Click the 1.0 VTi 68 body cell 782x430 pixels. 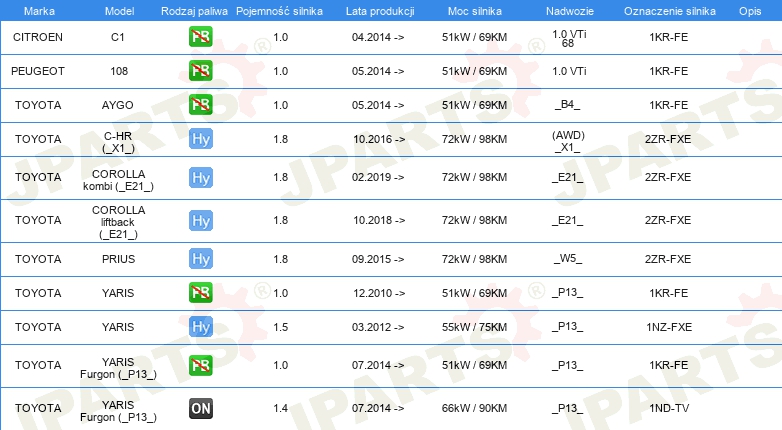[569, 38]
